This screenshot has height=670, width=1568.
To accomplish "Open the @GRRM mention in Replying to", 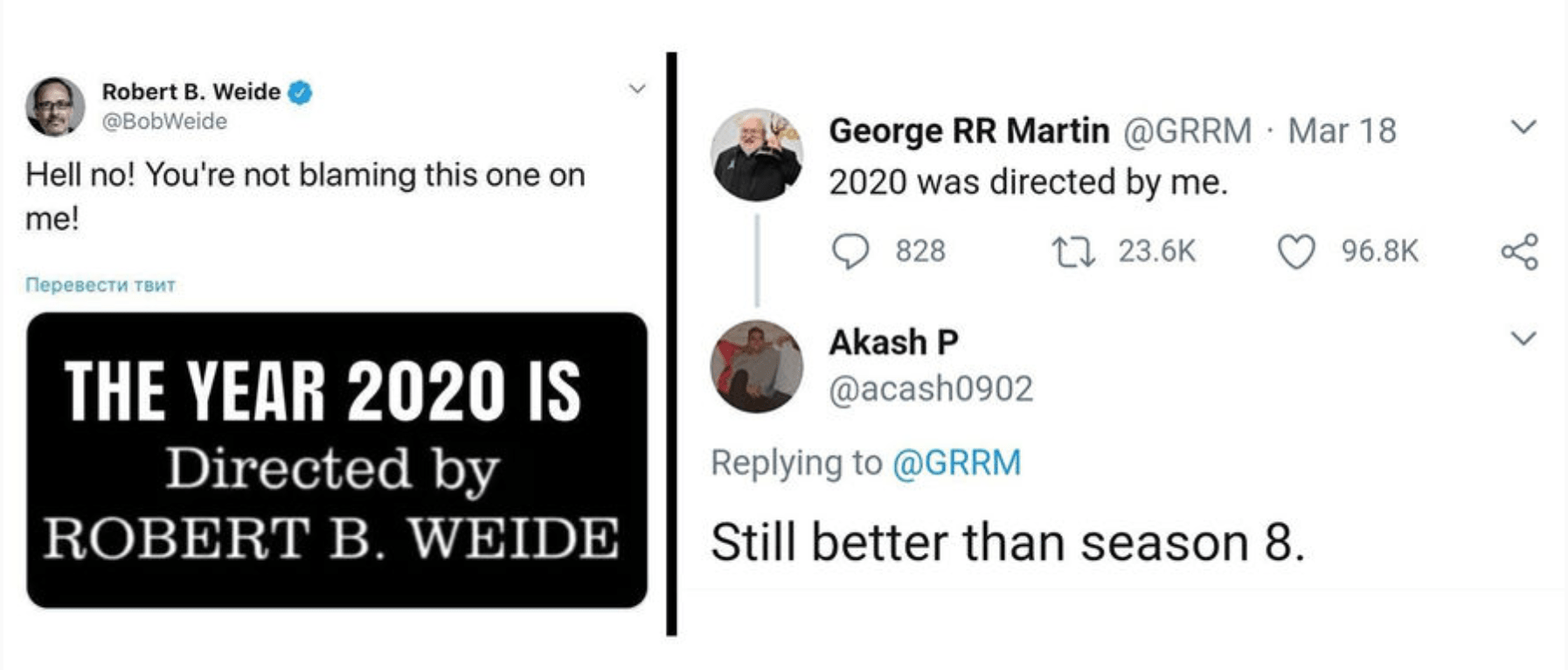I will pyautogui.click(x=956, y=463).
